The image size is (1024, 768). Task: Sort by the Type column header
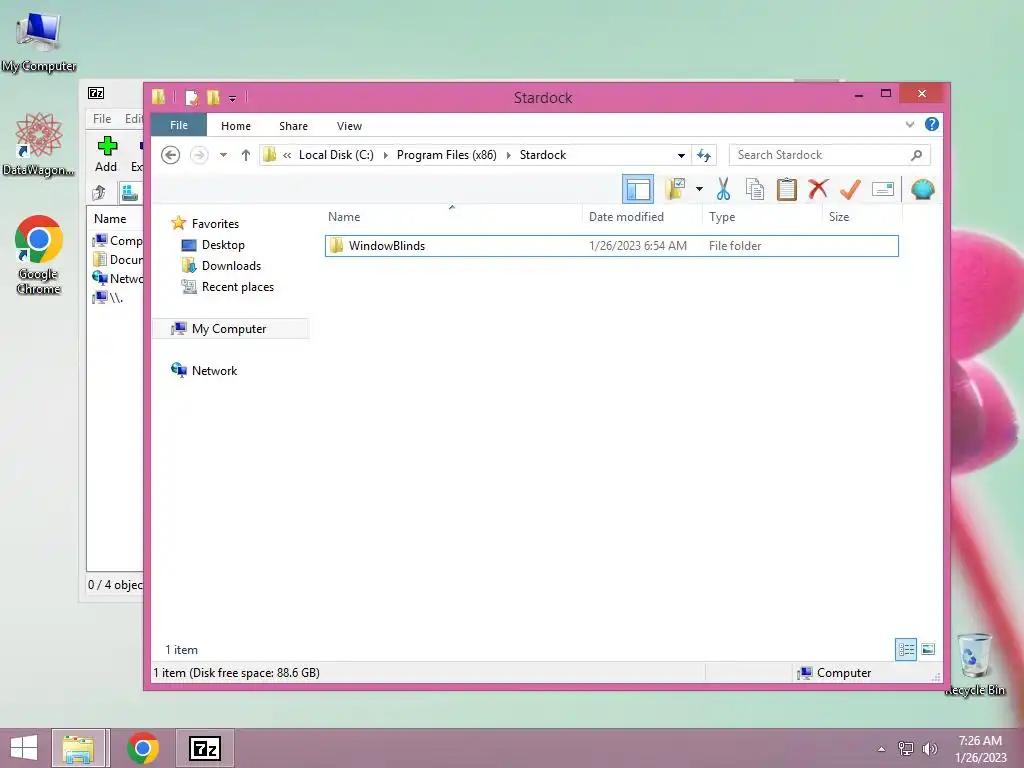pyautogui.click(x=722, y=217)
